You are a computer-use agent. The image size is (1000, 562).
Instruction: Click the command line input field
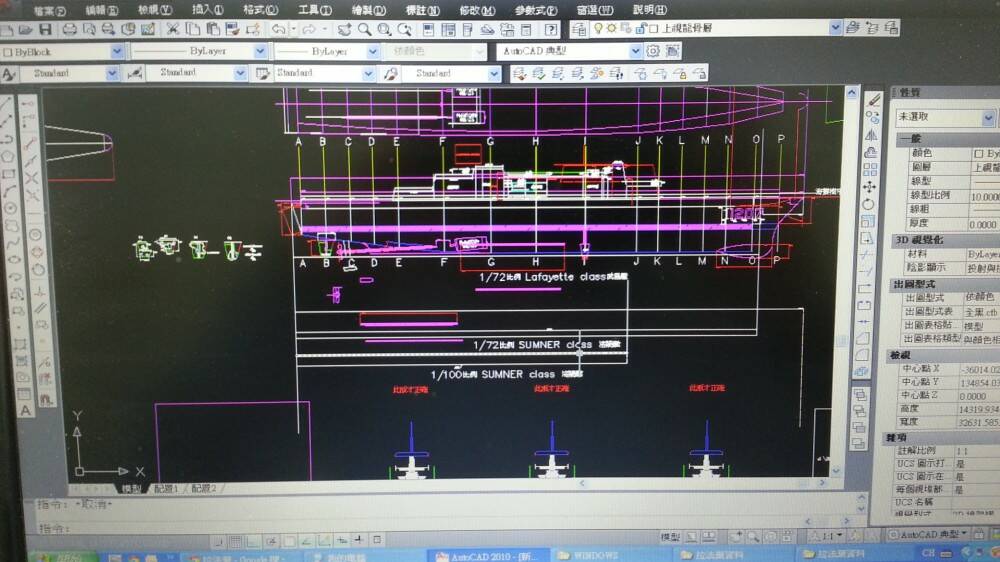(300, 527)
